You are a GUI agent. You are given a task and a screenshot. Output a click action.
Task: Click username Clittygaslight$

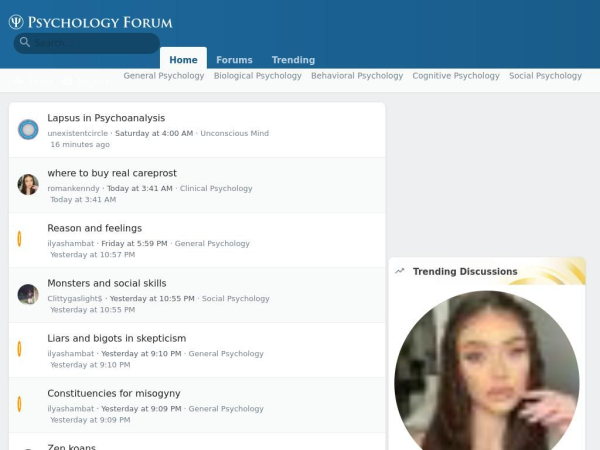coord(75,298)
